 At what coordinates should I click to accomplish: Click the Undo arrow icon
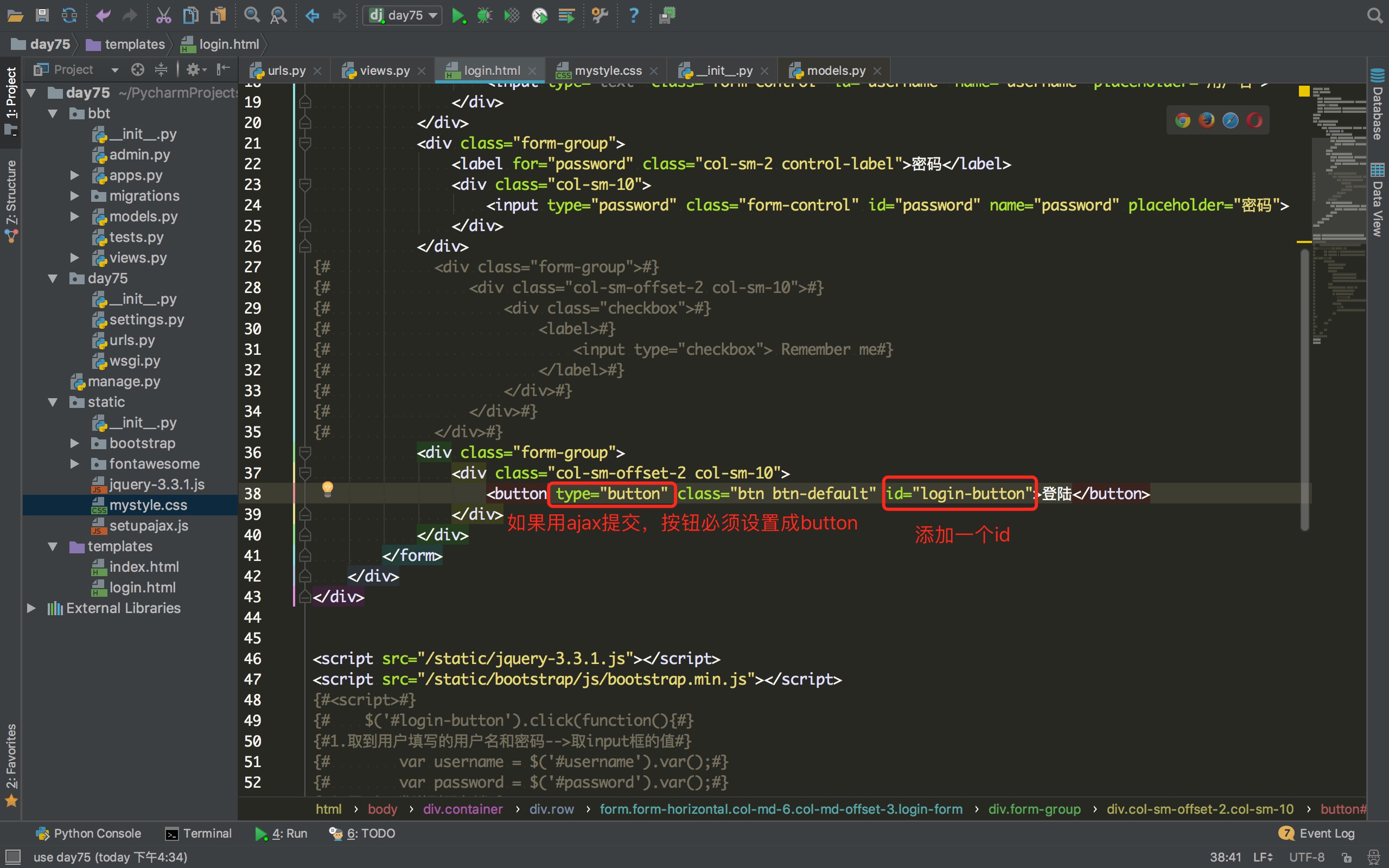click(103, 16)
